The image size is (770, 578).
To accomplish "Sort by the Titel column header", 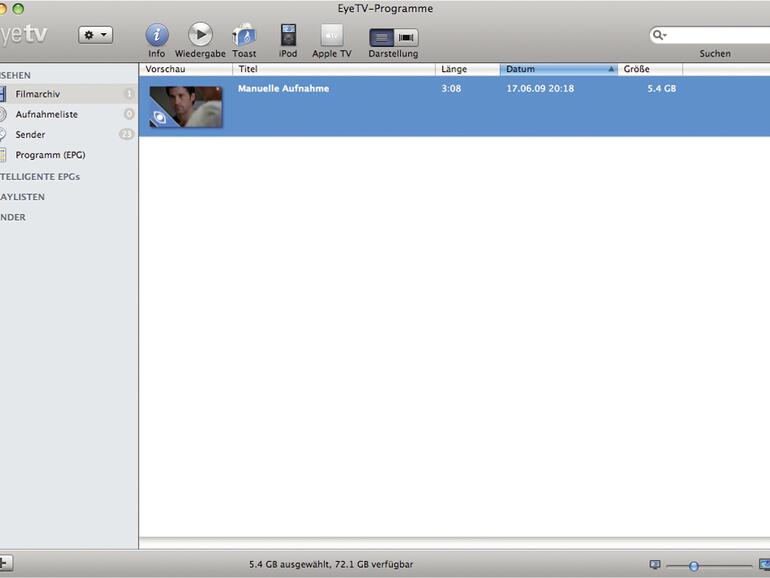I will (x=334, y=69).
